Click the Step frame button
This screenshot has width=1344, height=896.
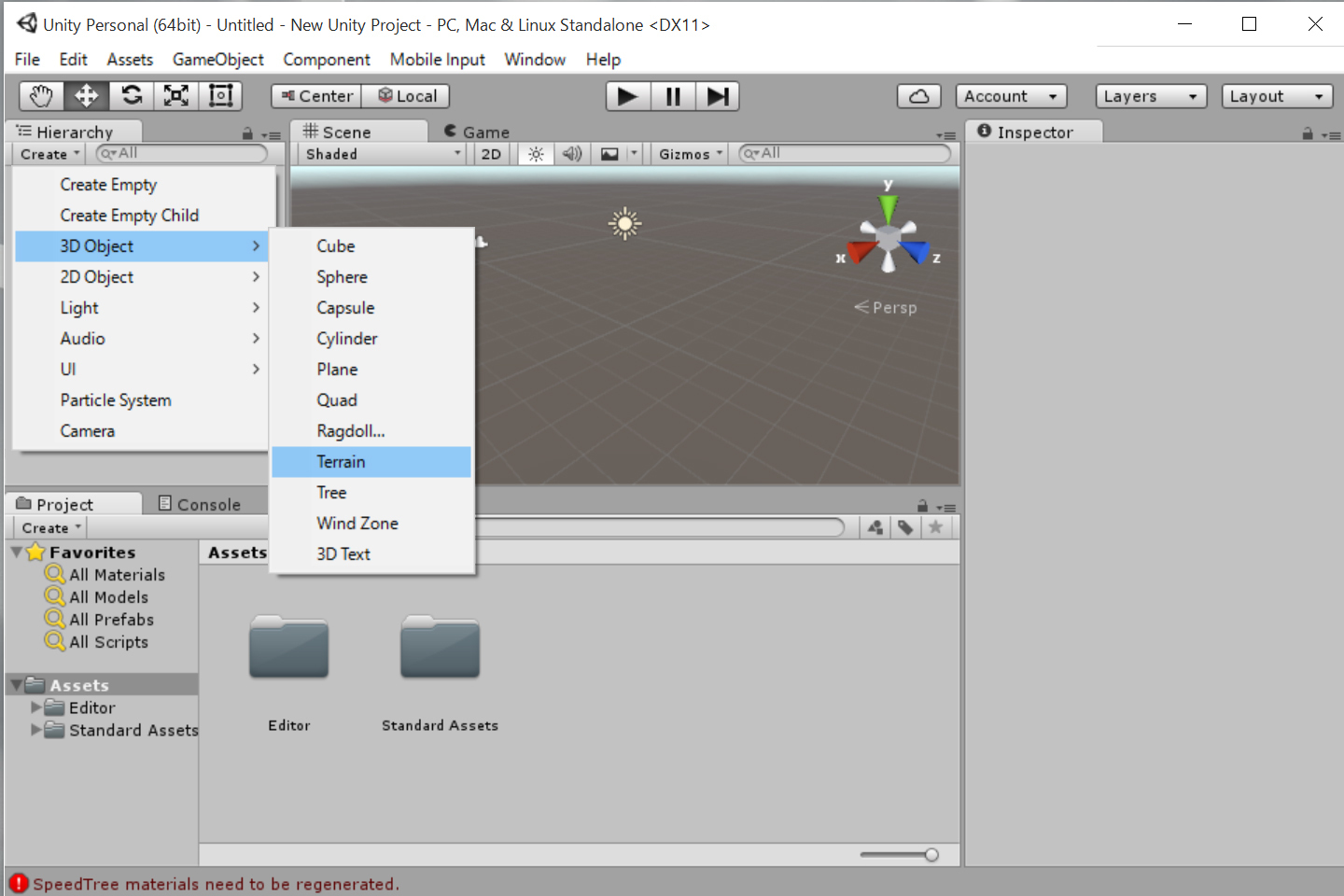(x=718, y=96)
